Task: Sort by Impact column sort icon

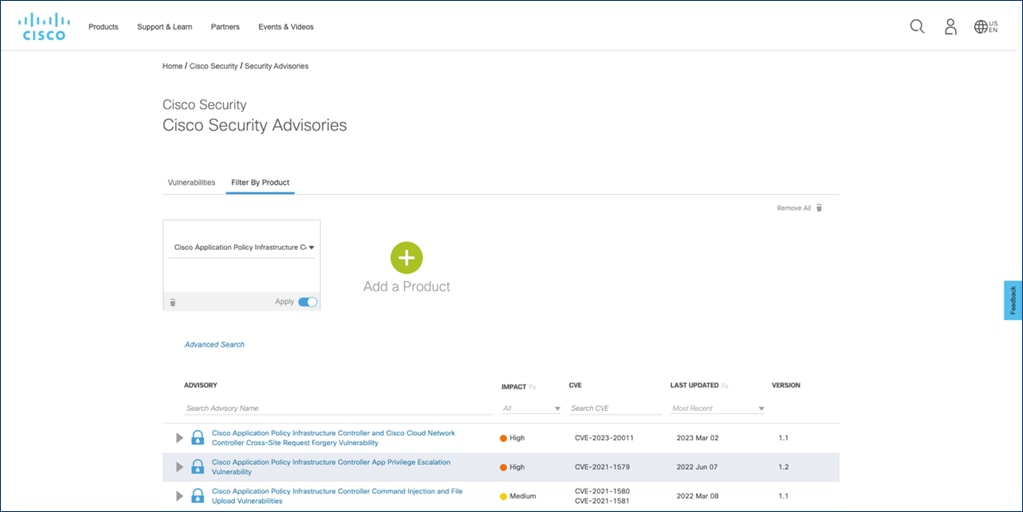Action: point(532,387)
